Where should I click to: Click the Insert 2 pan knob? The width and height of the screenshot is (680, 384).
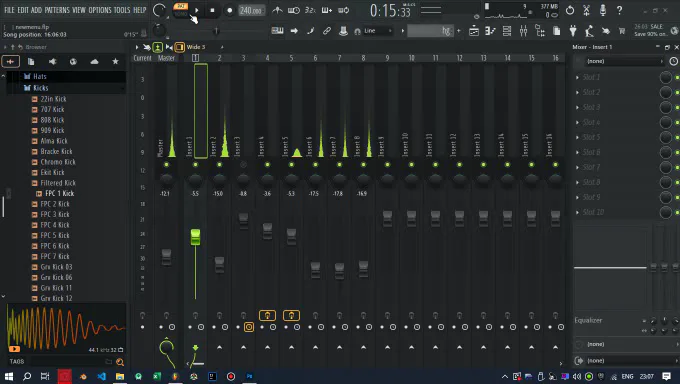219,179
